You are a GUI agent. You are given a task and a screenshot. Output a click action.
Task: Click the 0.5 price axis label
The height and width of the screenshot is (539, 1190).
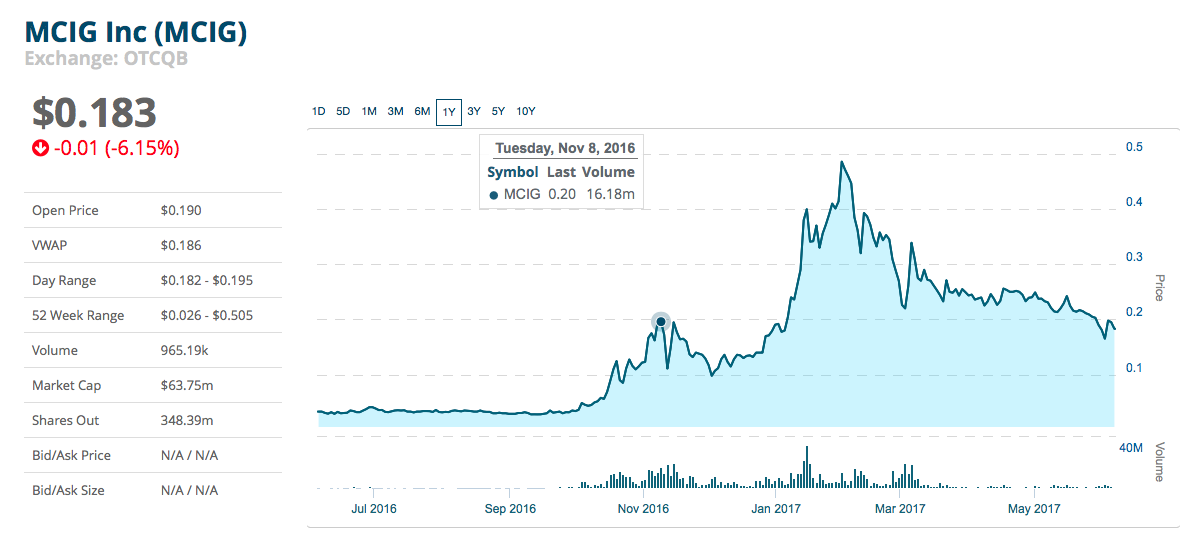tap(1134, 147)
